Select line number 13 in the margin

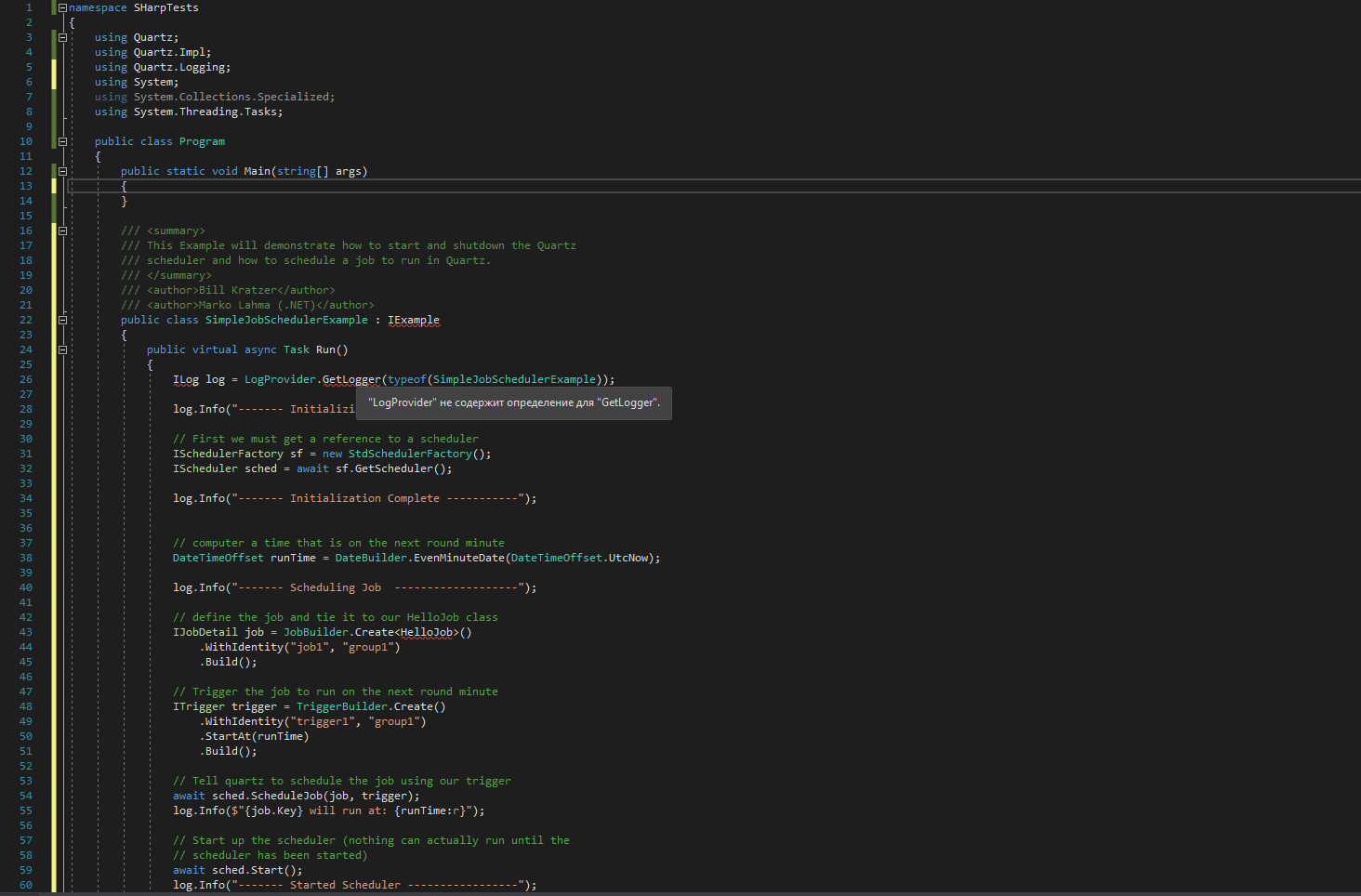pos(25,186)
